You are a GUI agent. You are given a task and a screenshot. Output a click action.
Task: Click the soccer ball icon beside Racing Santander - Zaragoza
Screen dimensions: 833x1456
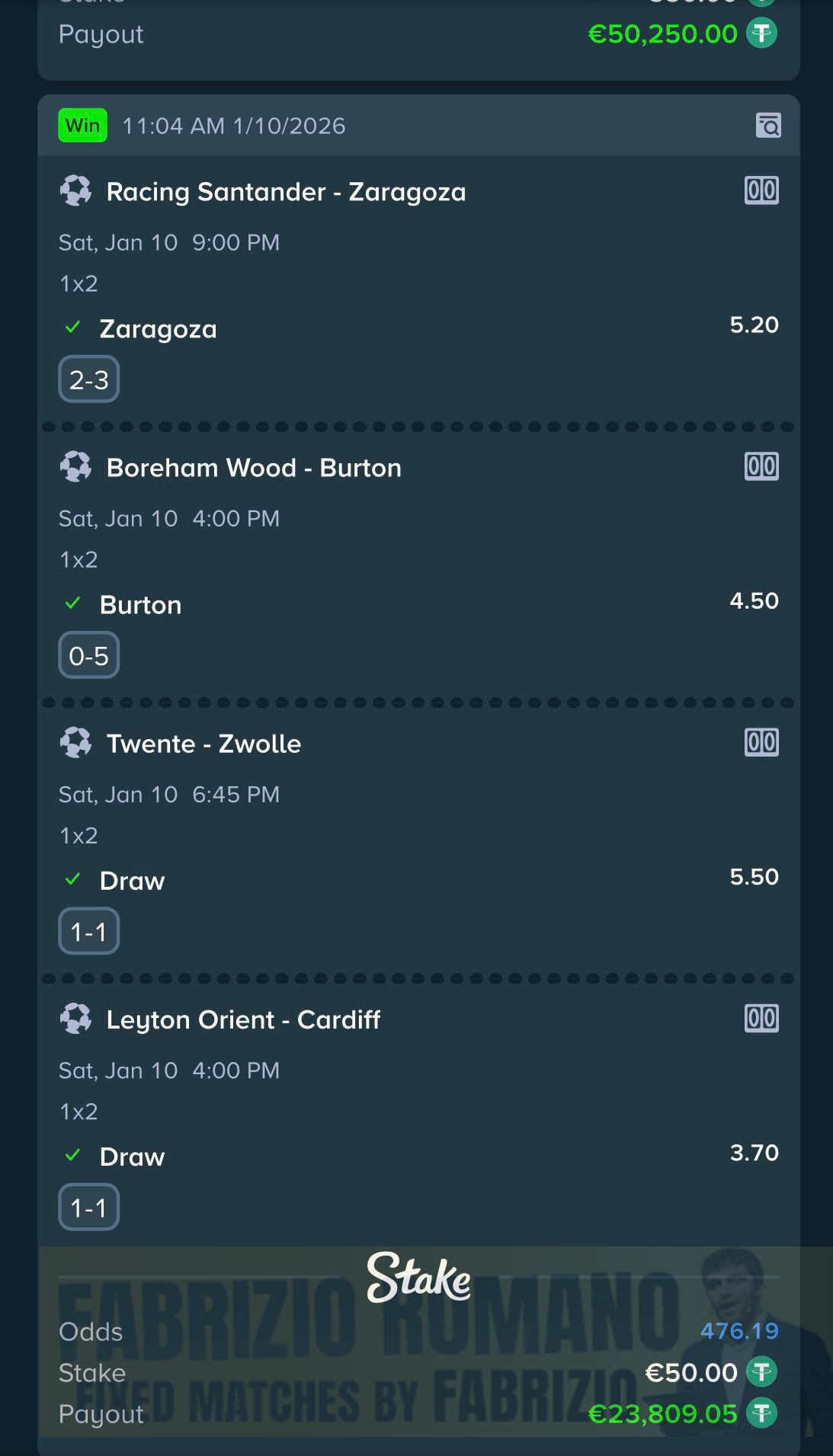click(x=76, y=190)
